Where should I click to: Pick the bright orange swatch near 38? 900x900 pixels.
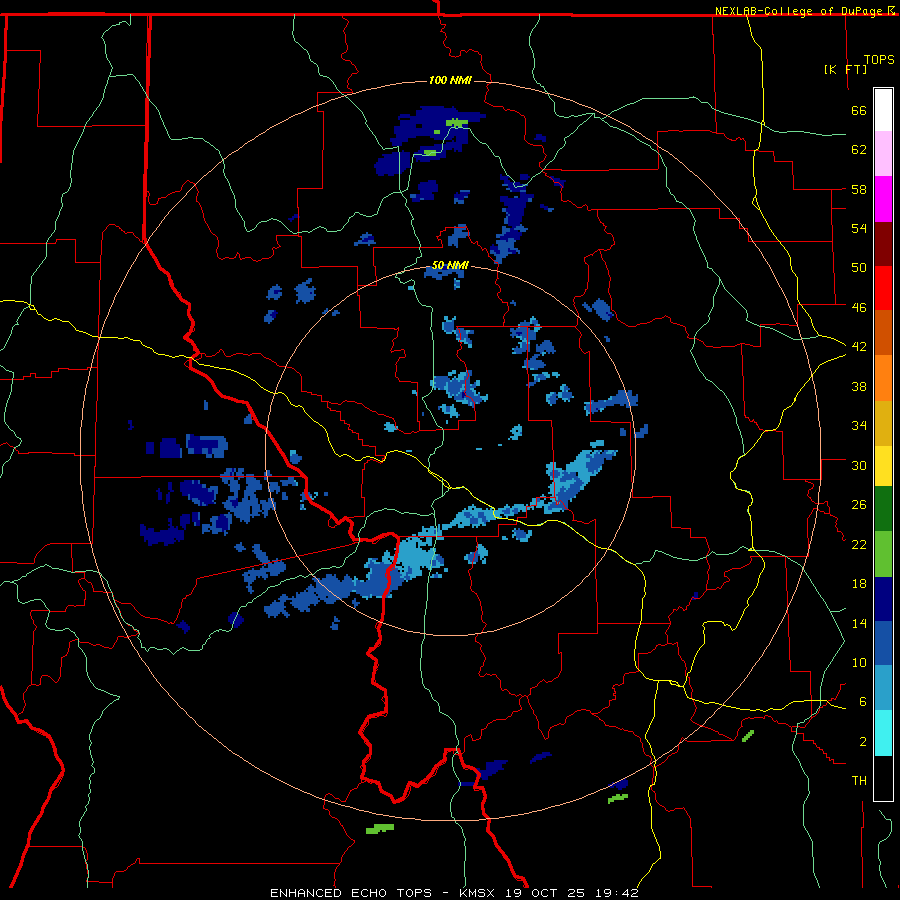click(x=883, y=378)
